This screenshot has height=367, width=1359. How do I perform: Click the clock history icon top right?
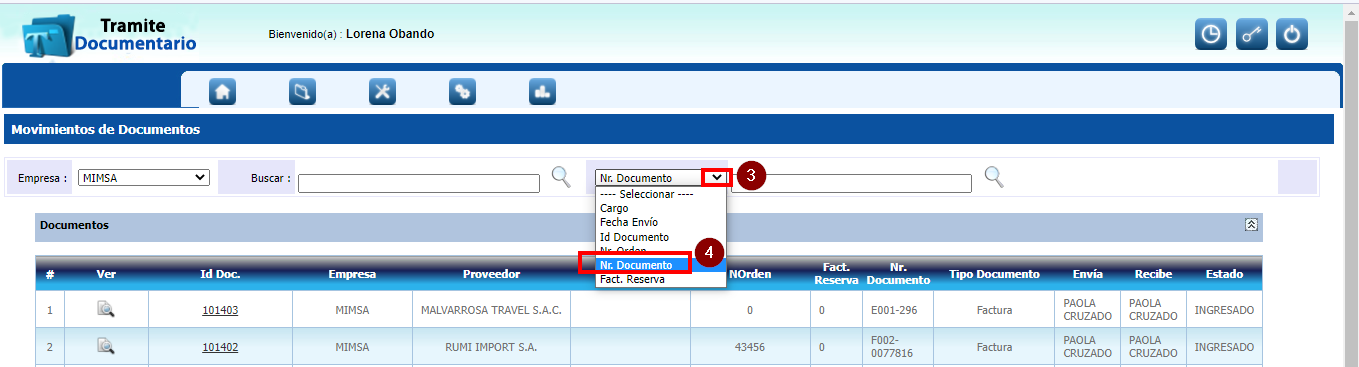pos(1211,34)
